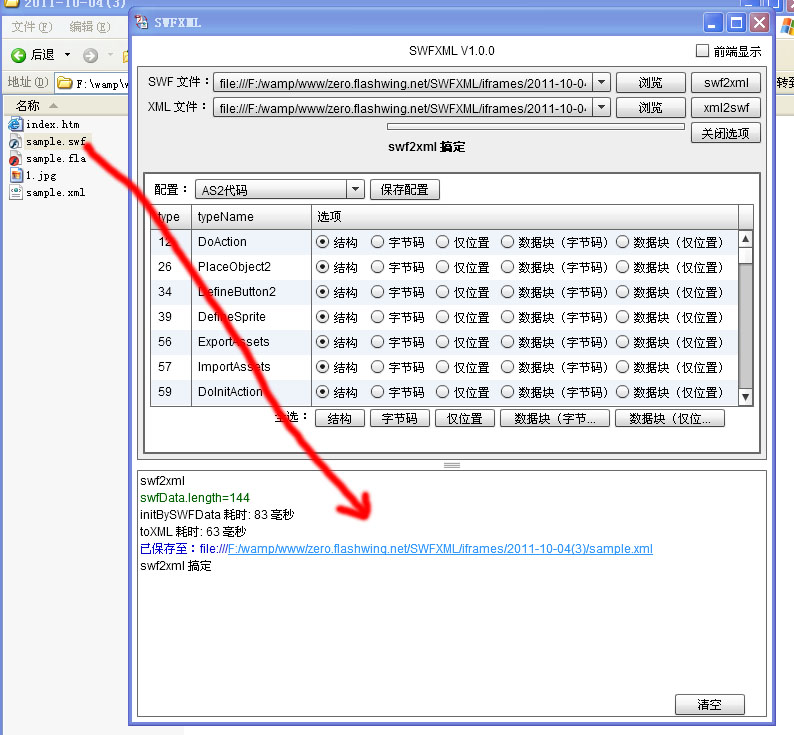Screen dimensions: 794x735
Task: Click the 清空 clear log button
Action: coord(709,704)
